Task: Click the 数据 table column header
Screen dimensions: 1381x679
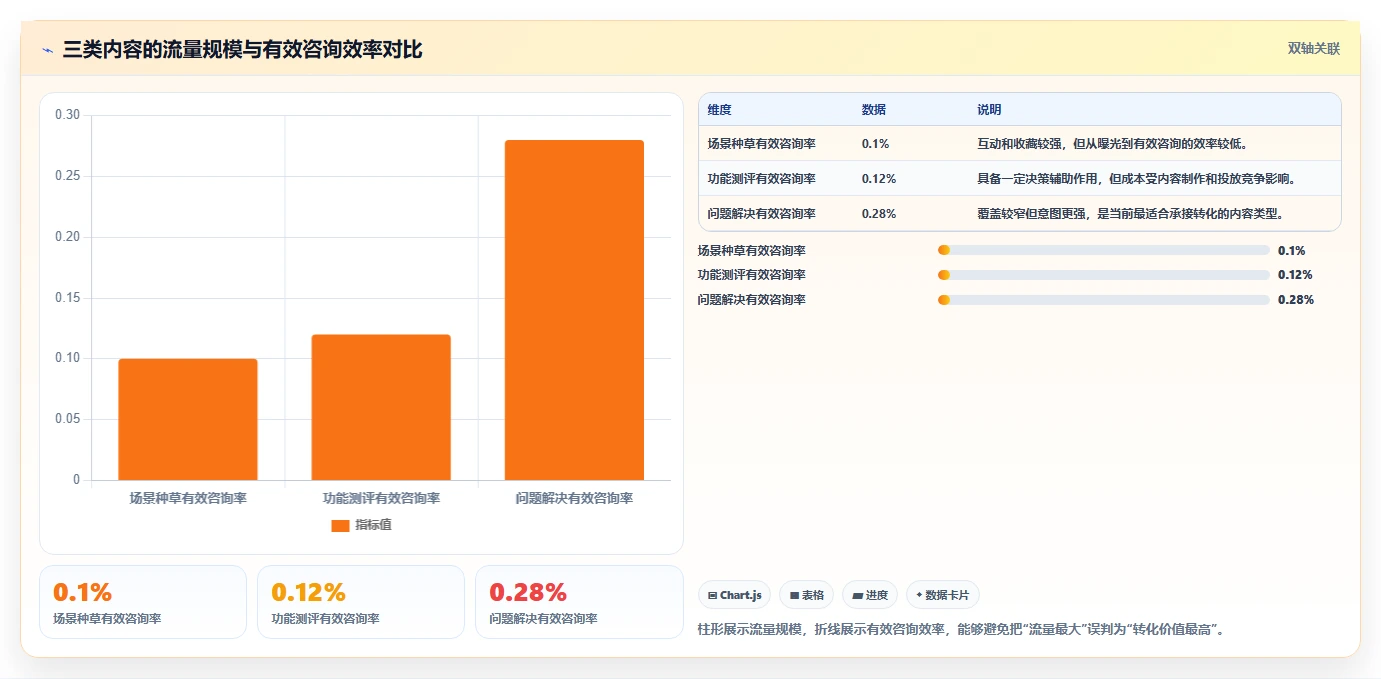Action: coord(874,110)
